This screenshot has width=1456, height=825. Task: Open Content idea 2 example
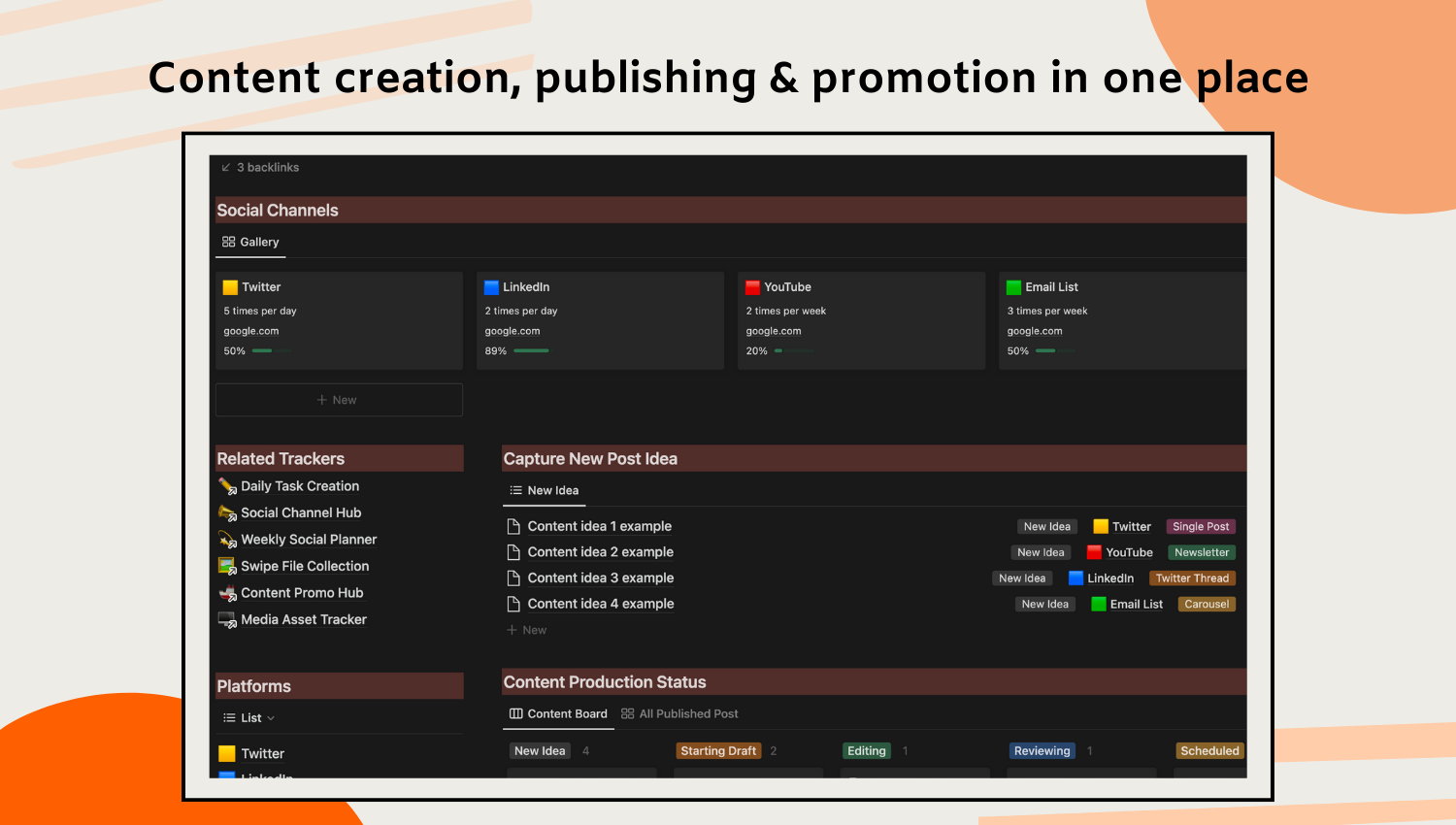(x=601, y=552)
